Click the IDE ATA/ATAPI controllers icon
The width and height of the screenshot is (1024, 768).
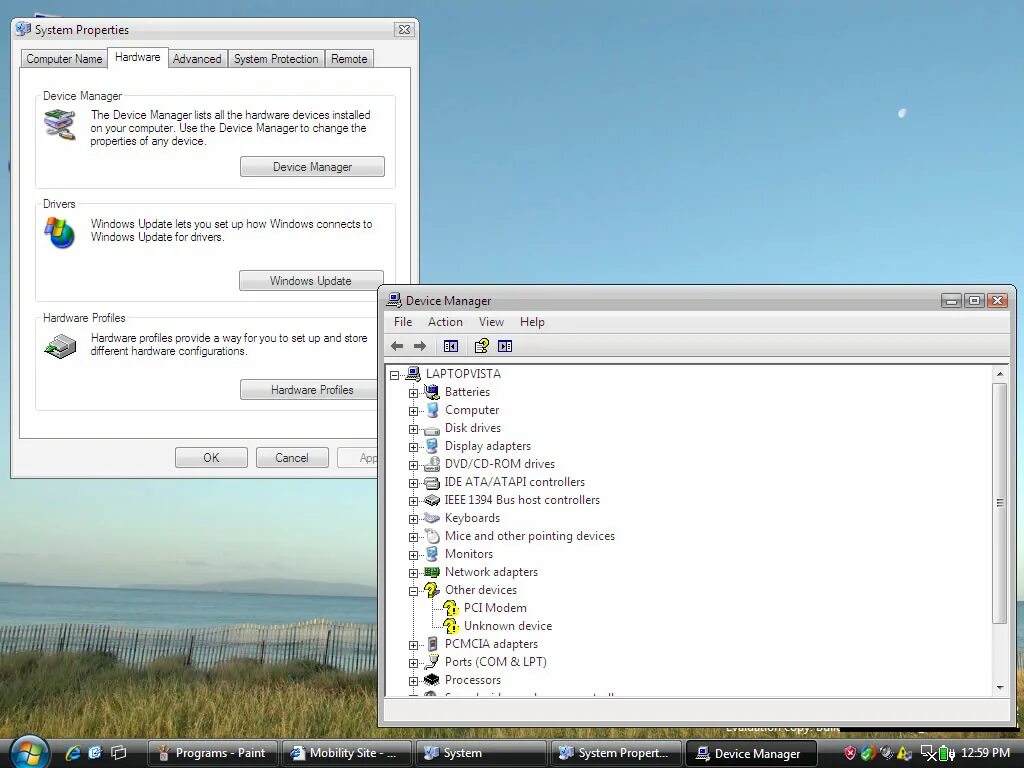[432, 483]
